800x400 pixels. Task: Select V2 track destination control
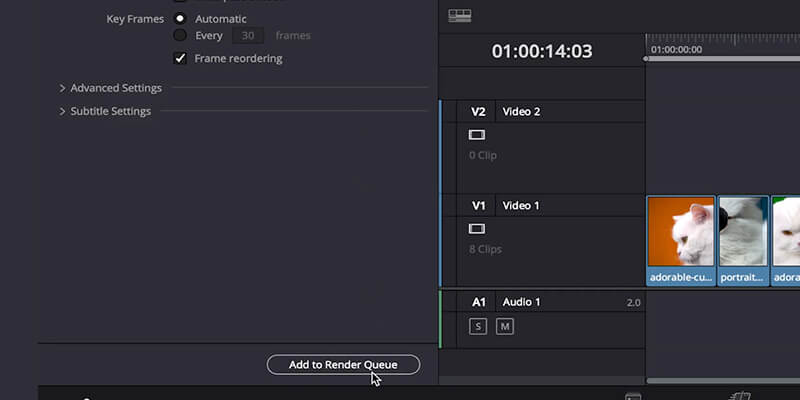(478, 112)
